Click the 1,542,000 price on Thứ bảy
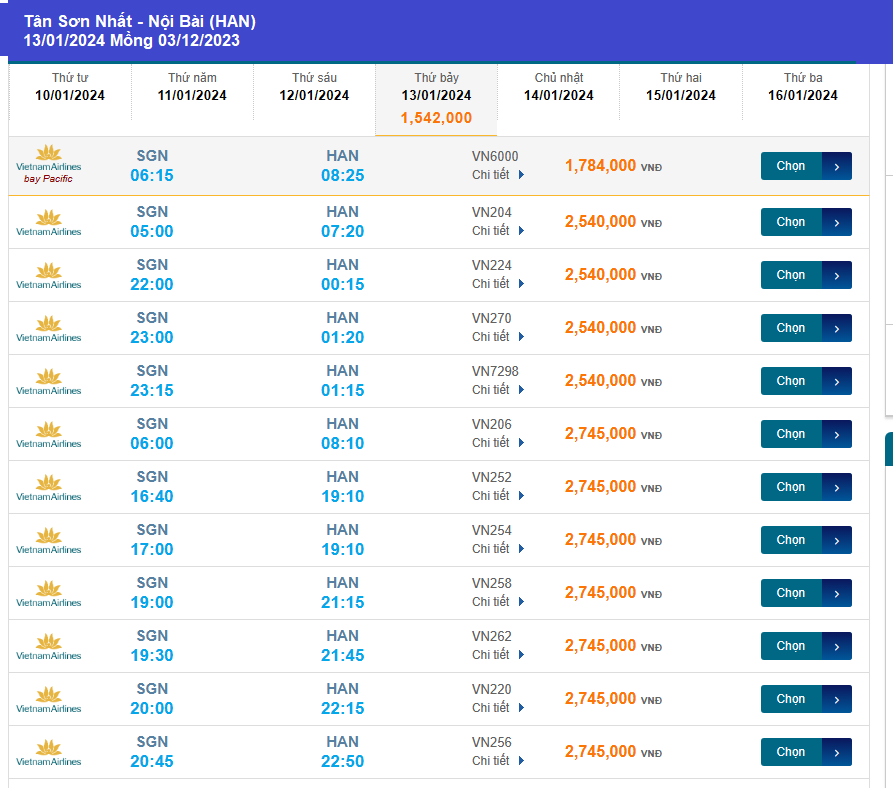The width and height of the screenshot is (893, 788). tap(436, 118)
